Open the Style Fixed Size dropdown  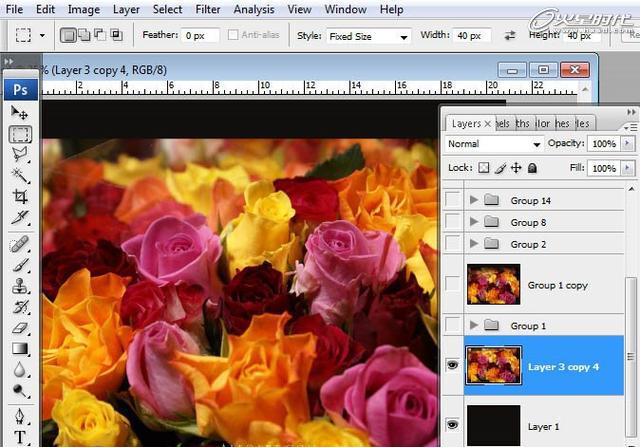click(x=368, y=36)
